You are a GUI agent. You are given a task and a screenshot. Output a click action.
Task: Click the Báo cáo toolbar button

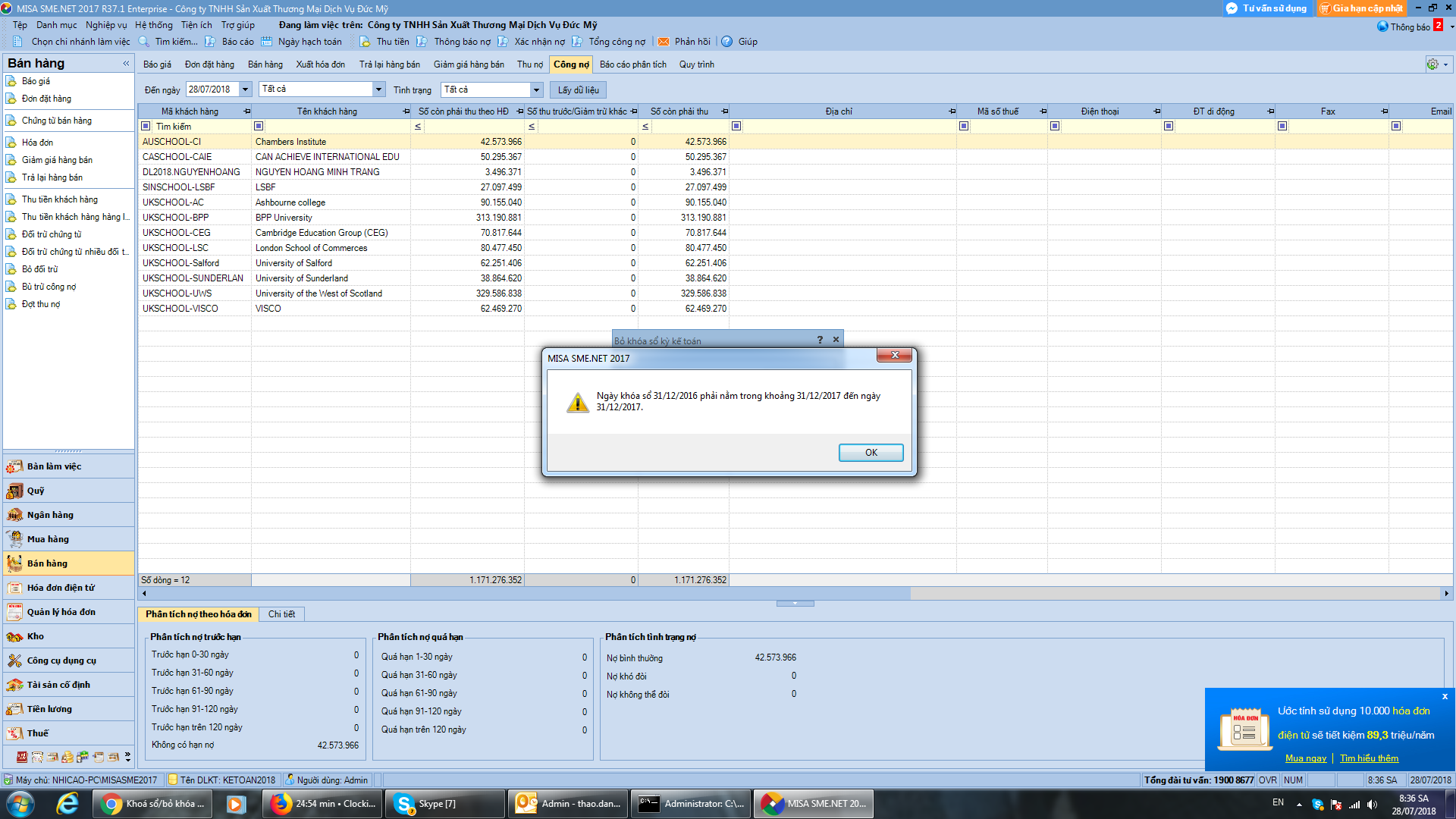tap(230, 42)
